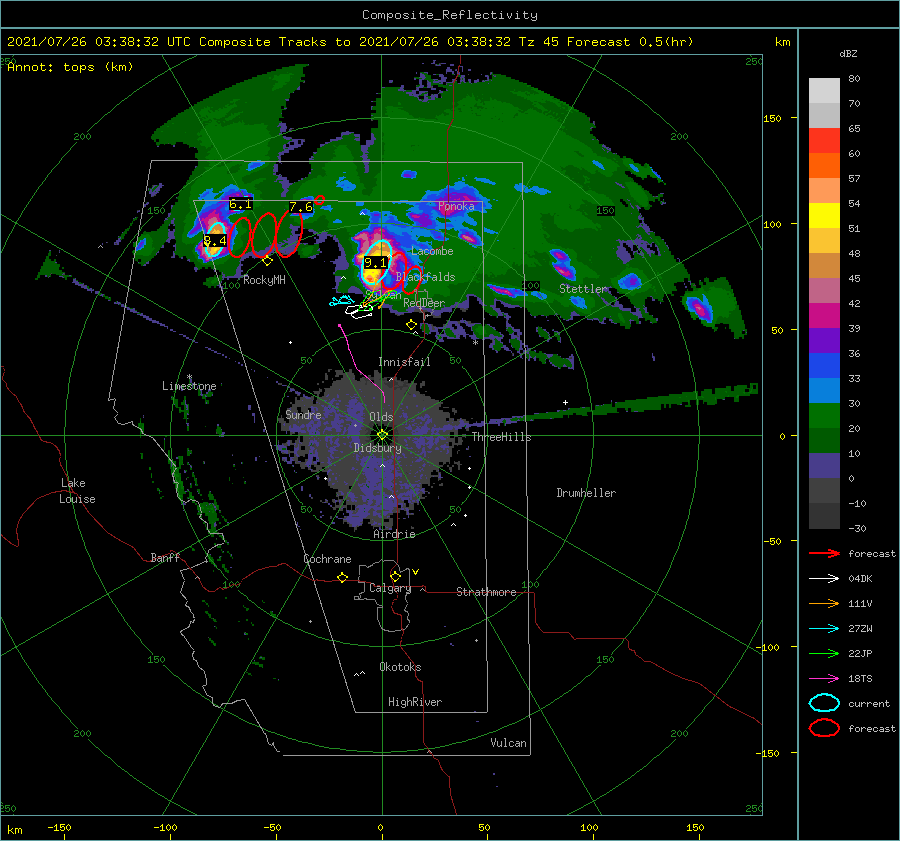This screenshot has height=841, width=900.
Task: Click the yellow diamond marker at Cochrane
Action: 343,577
